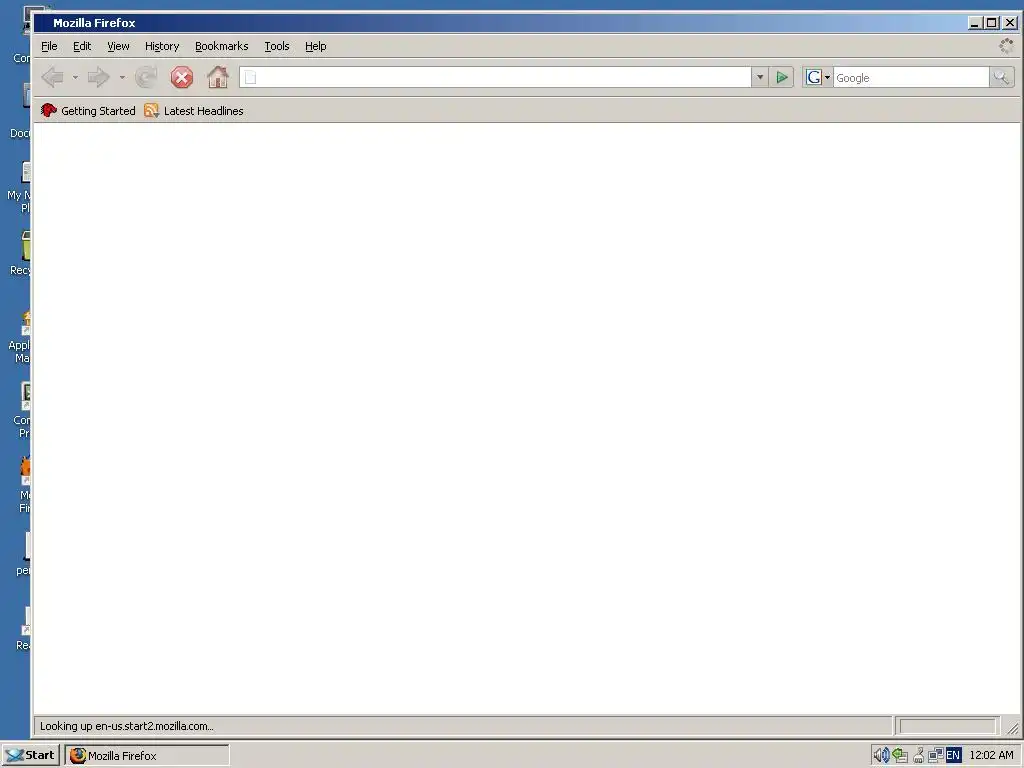Click the status bar progress meter

click(x=948, y=726)
